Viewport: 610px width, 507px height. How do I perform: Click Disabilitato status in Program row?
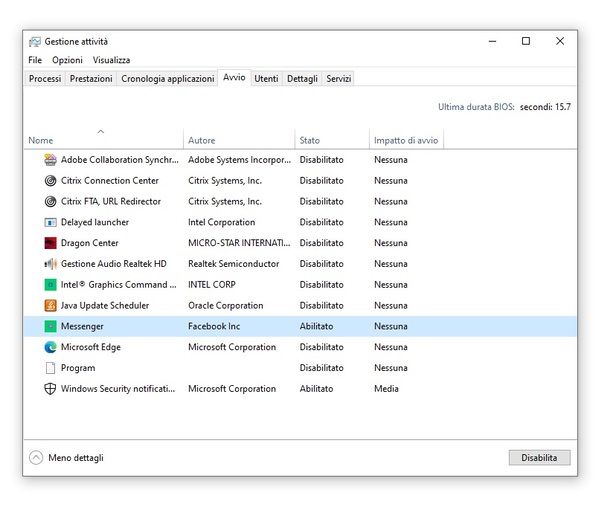(321, 368)
